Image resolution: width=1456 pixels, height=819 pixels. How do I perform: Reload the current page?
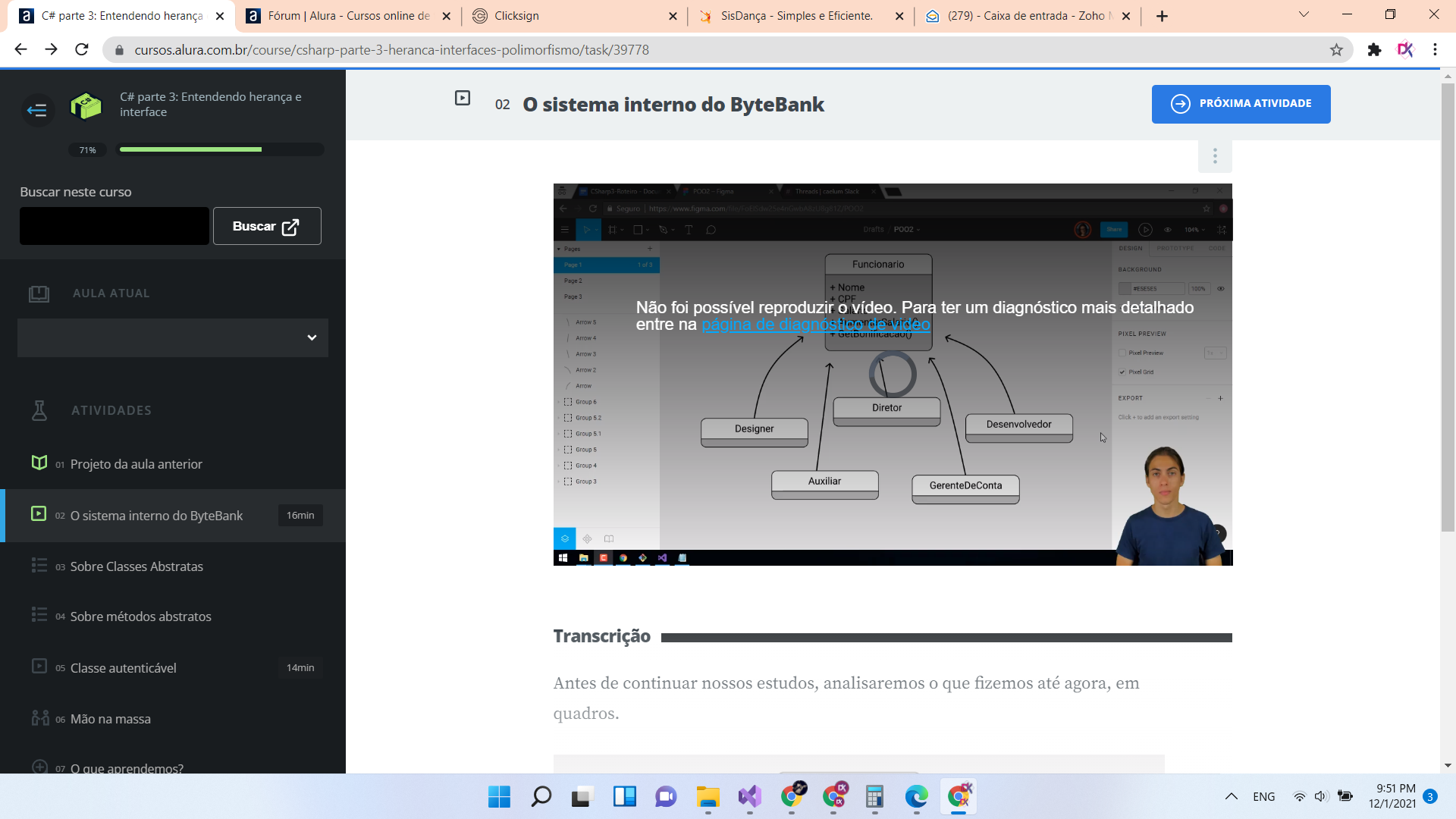(82, 50)
